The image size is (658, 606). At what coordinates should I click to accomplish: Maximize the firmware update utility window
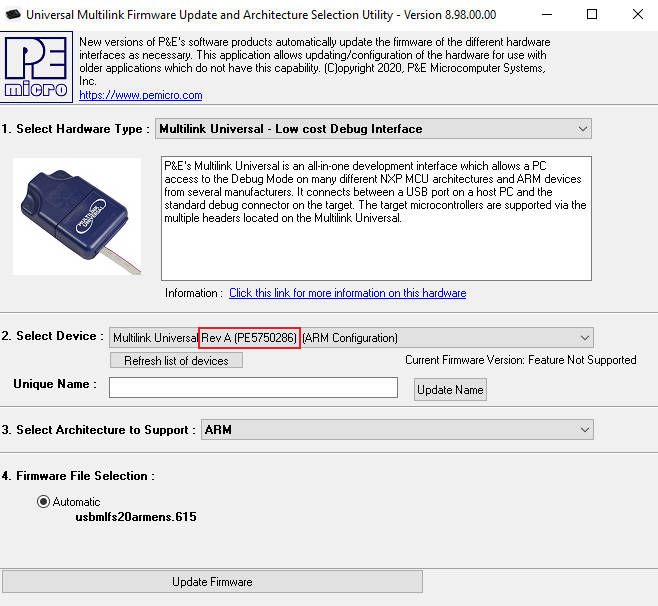coord(592,15)
